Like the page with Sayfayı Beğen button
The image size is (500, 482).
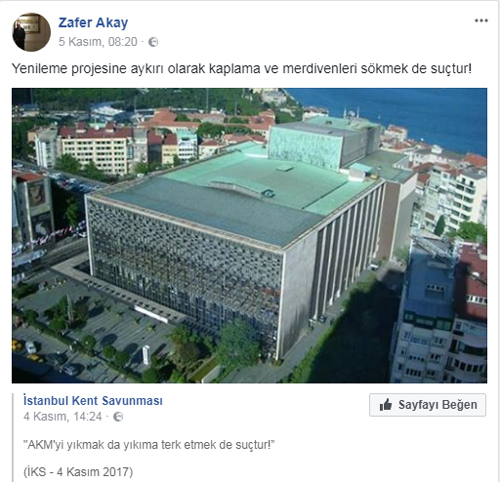427,405
